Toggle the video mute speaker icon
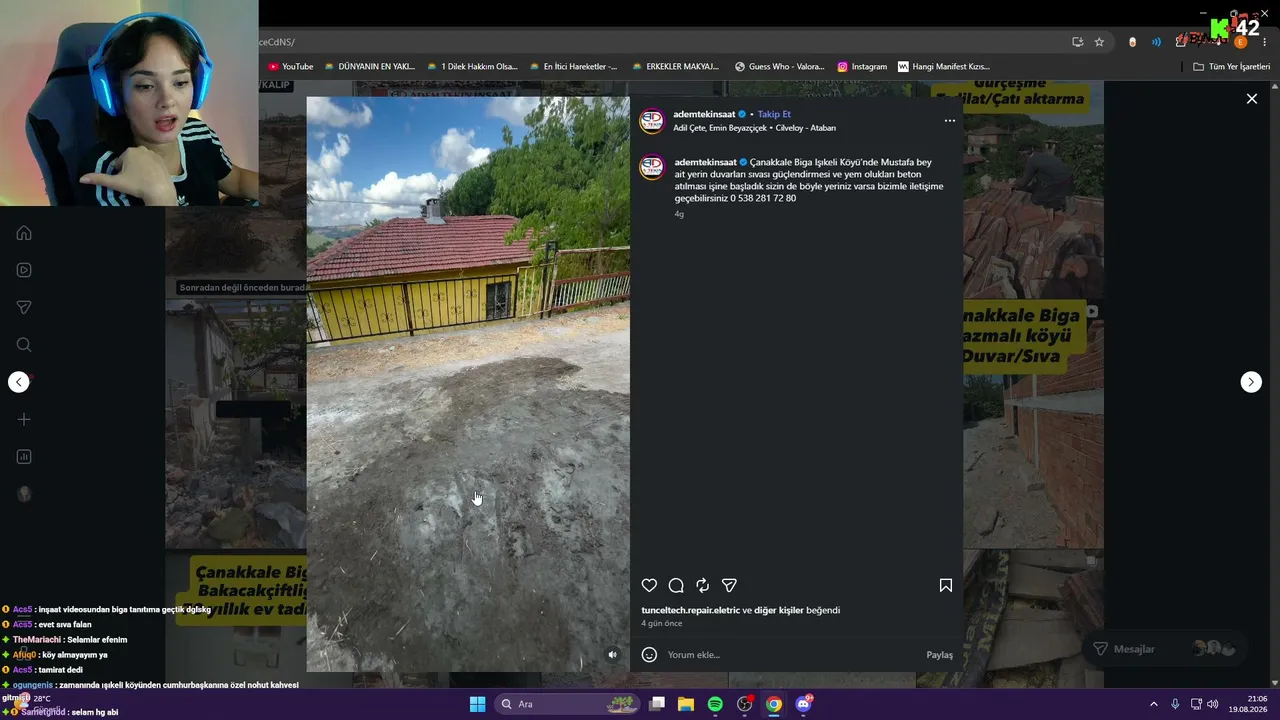Screen dimensions: 1280x720 coord(613,655)
